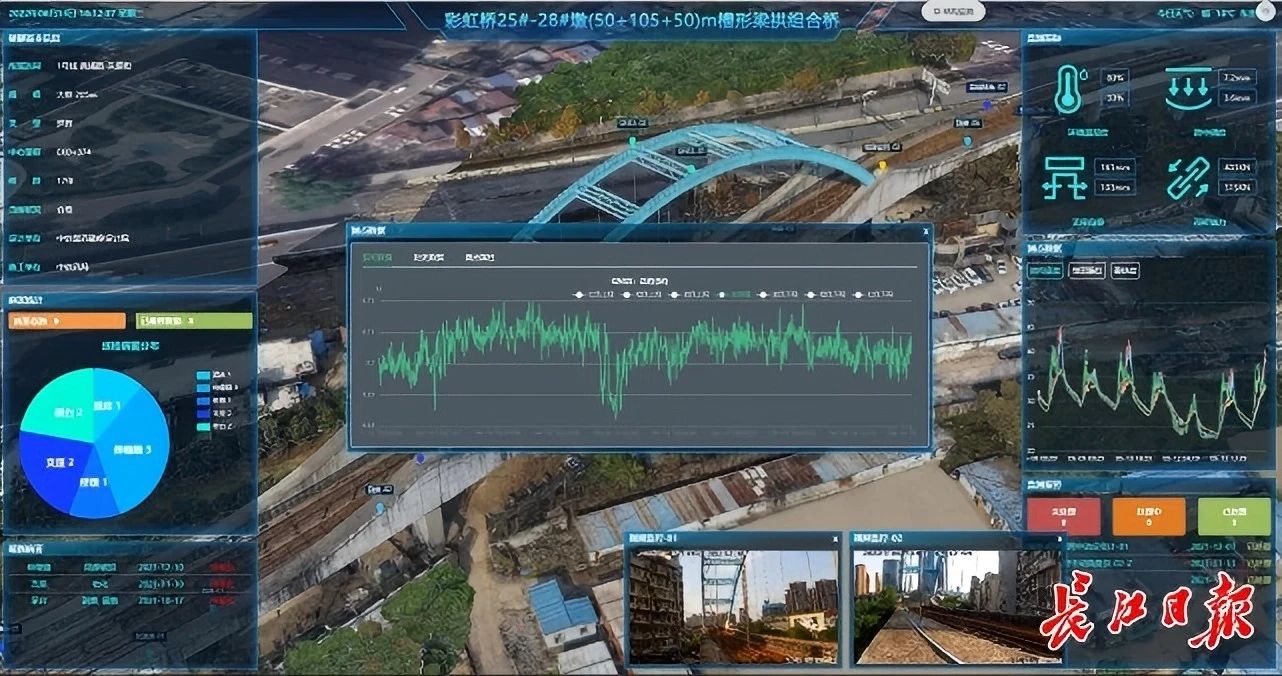Image resolution: width=1282 pixels, height=676 pixels.
Task: Close the central green line chart popup
Action: coord(926,231)
